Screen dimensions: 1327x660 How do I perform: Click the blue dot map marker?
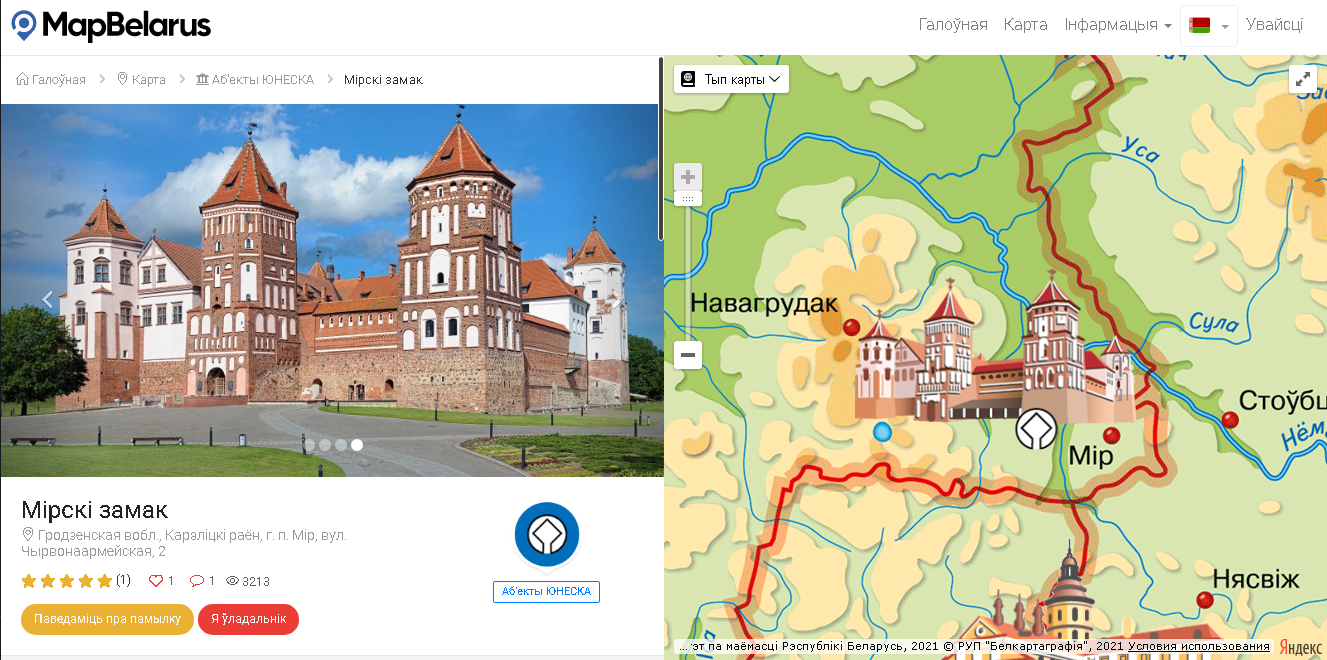pyautogui.click(x=882, y=431)
